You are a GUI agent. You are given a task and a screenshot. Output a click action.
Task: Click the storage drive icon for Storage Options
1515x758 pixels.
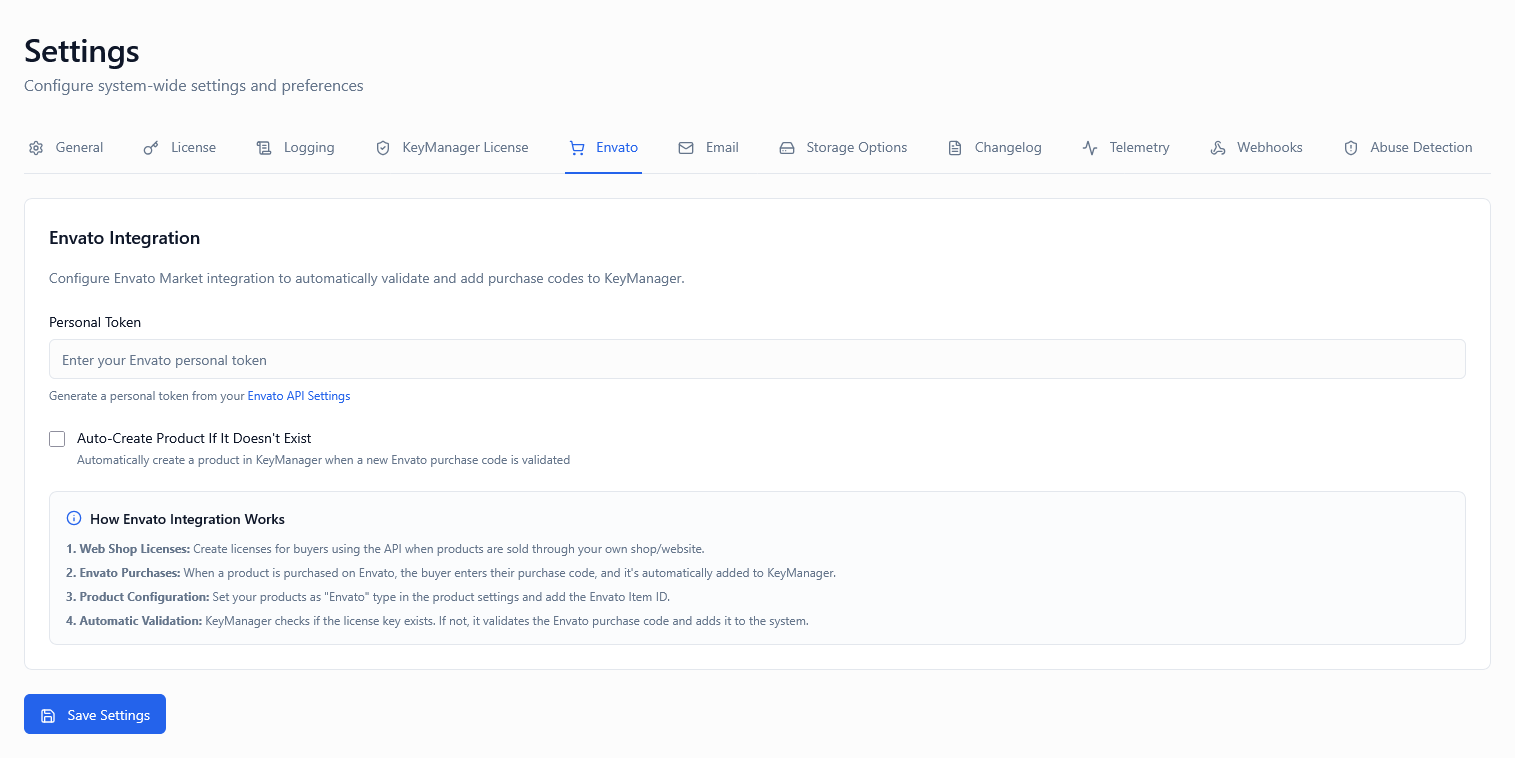786,147
